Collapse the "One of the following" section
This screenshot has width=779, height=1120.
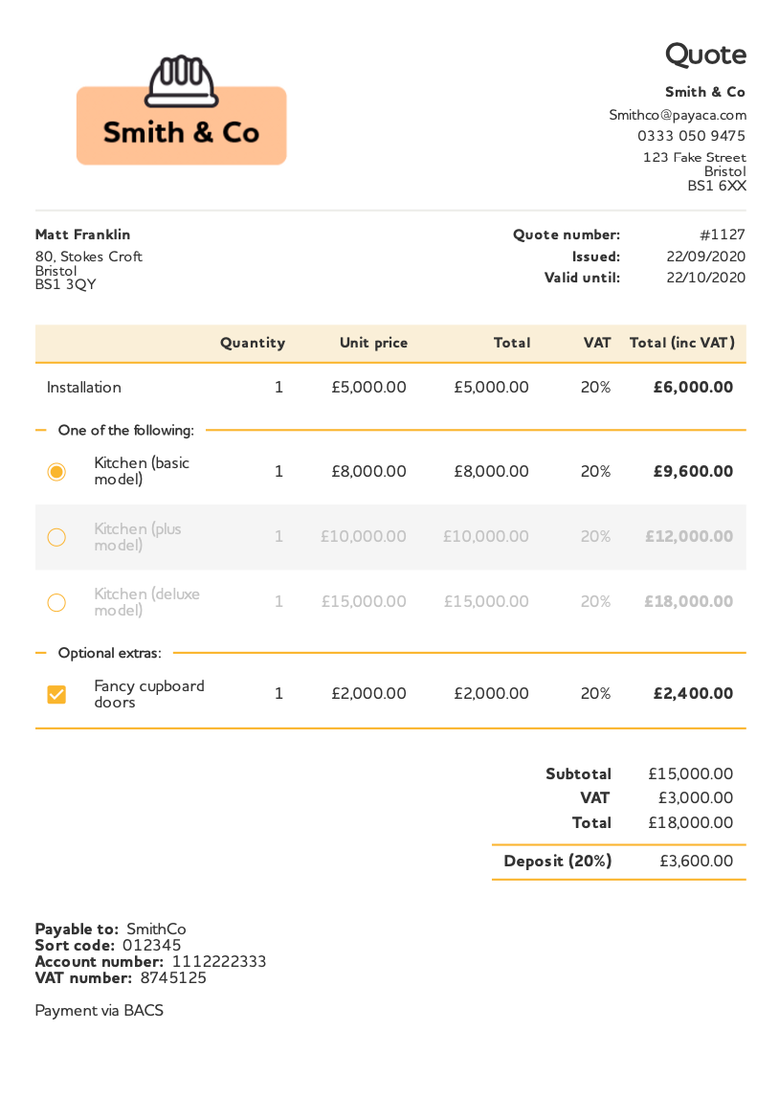(x=41, y=431)
